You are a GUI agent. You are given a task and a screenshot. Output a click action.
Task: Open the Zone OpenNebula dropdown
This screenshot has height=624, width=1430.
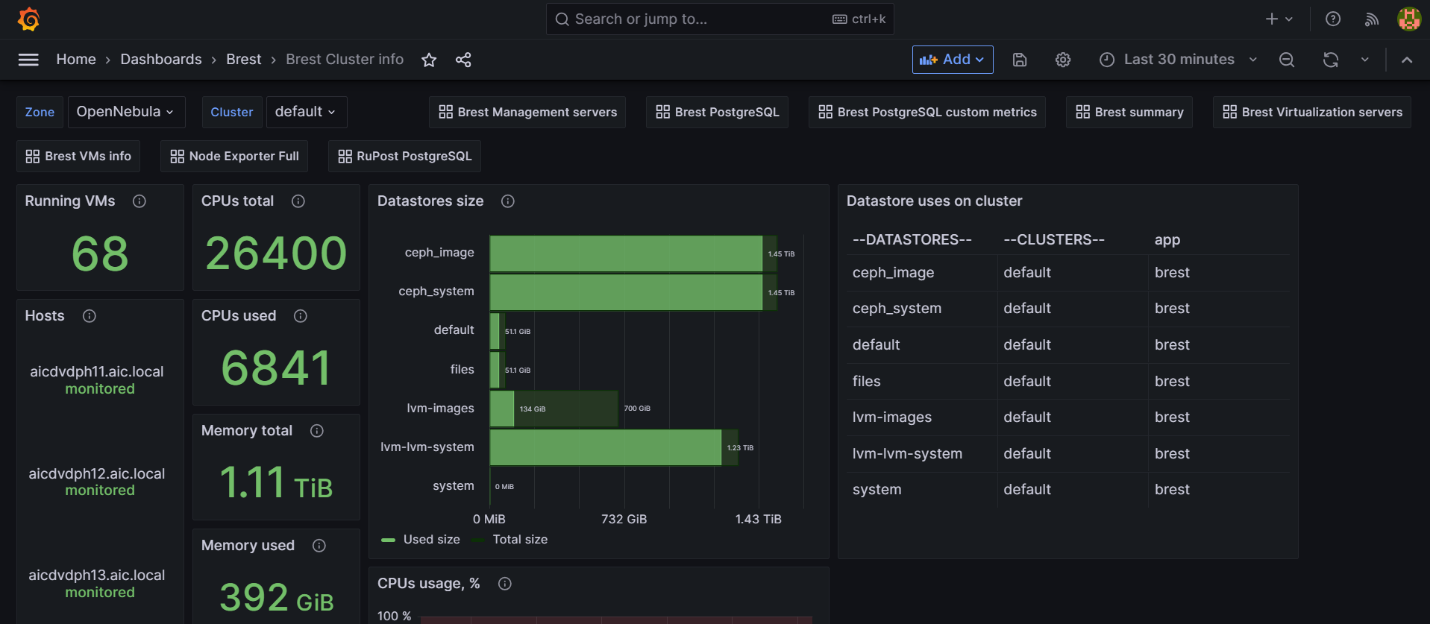pos(125,112)
